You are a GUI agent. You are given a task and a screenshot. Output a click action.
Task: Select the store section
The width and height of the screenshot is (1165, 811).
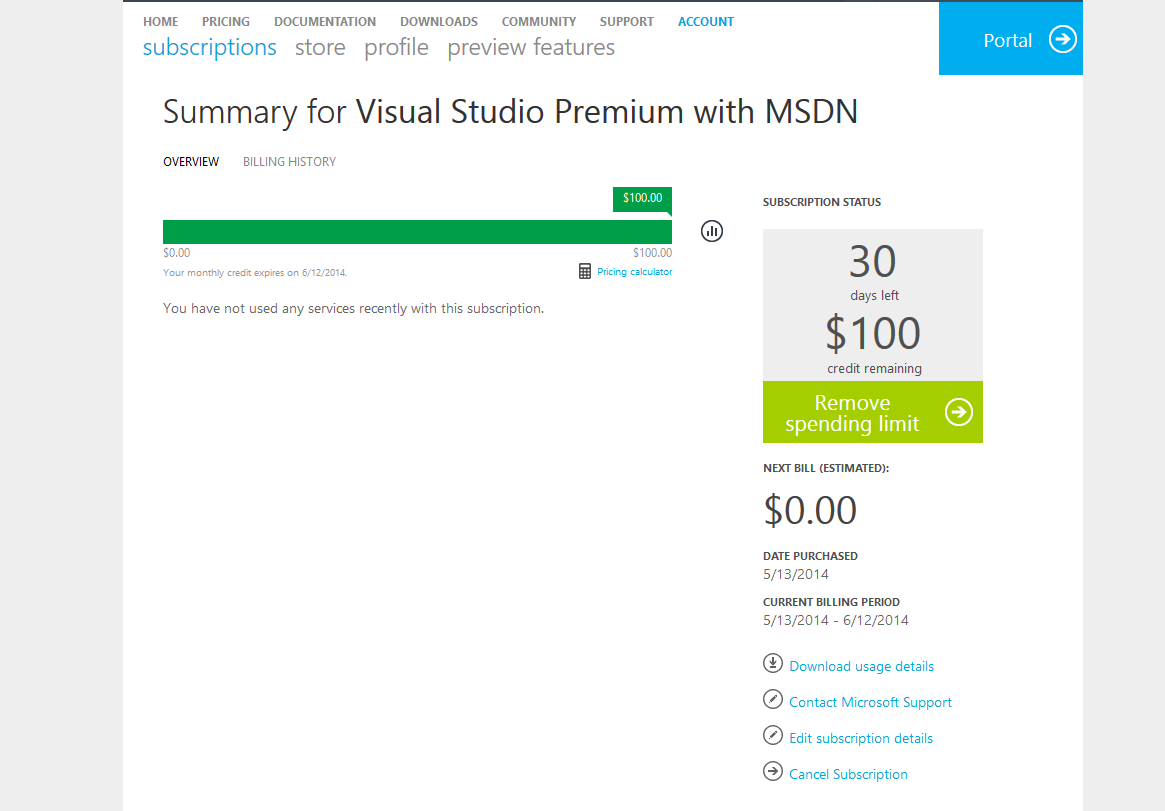tap(320, 47)
